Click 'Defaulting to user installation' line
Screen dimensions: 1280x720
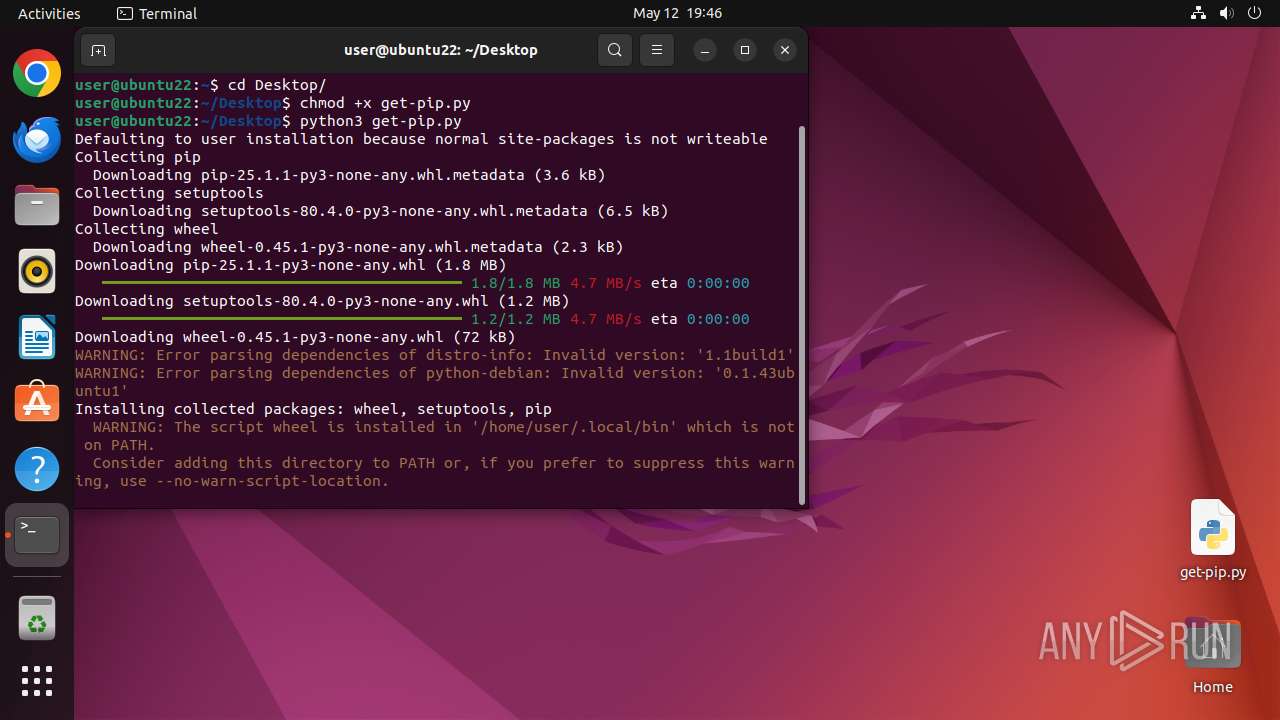(421, 139)
